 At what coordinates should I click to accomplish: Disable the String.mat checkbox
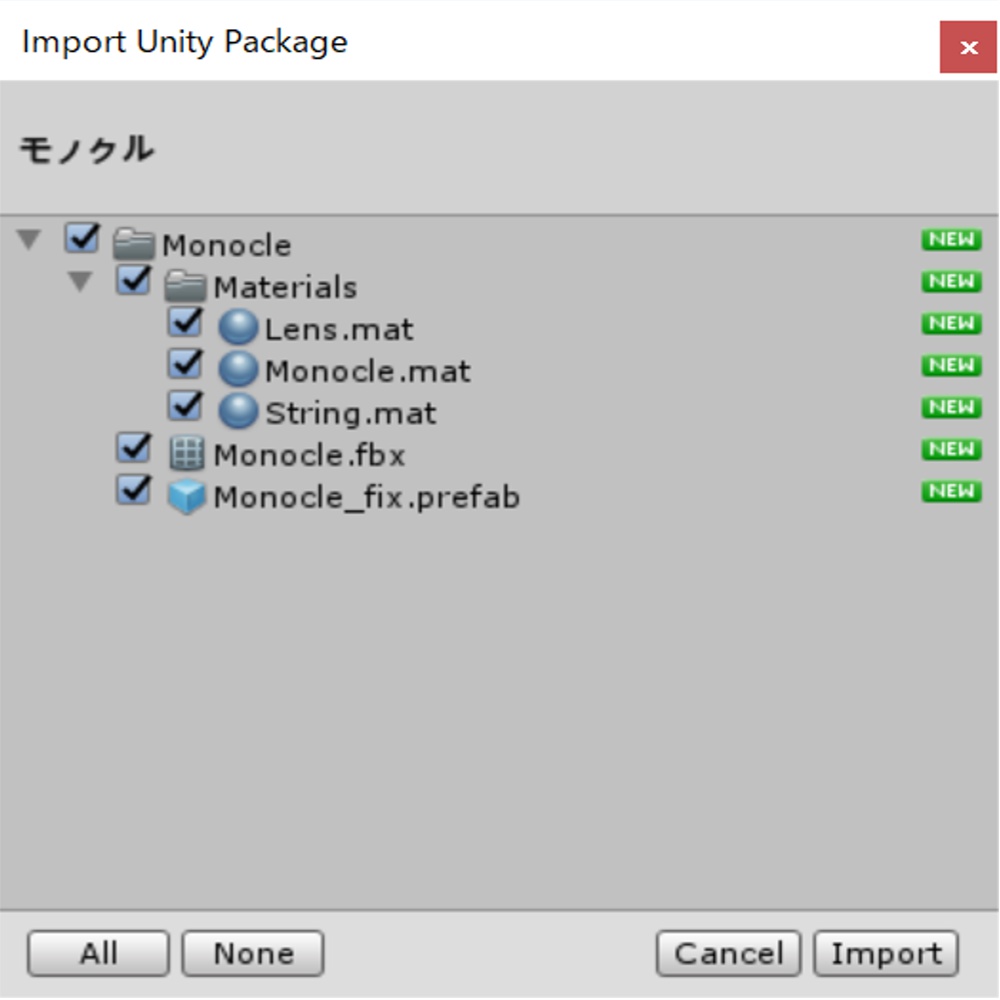pyautogui.click(x=186, y=407)
